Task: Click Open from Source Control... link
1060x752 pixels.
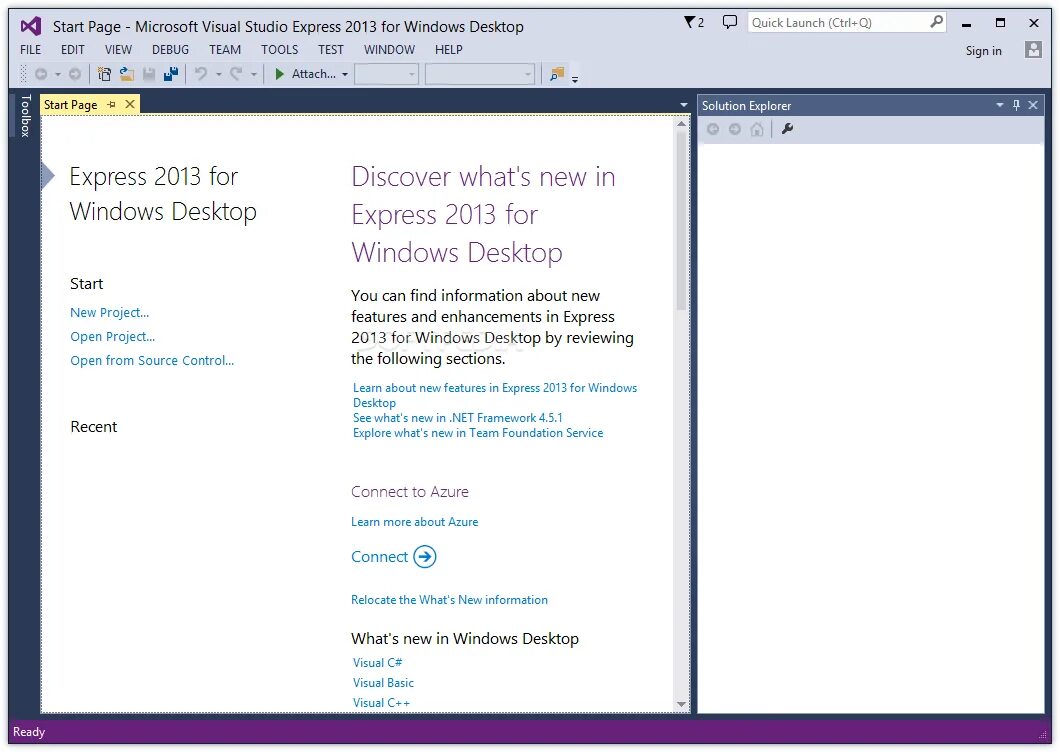Action: (152, 360)
